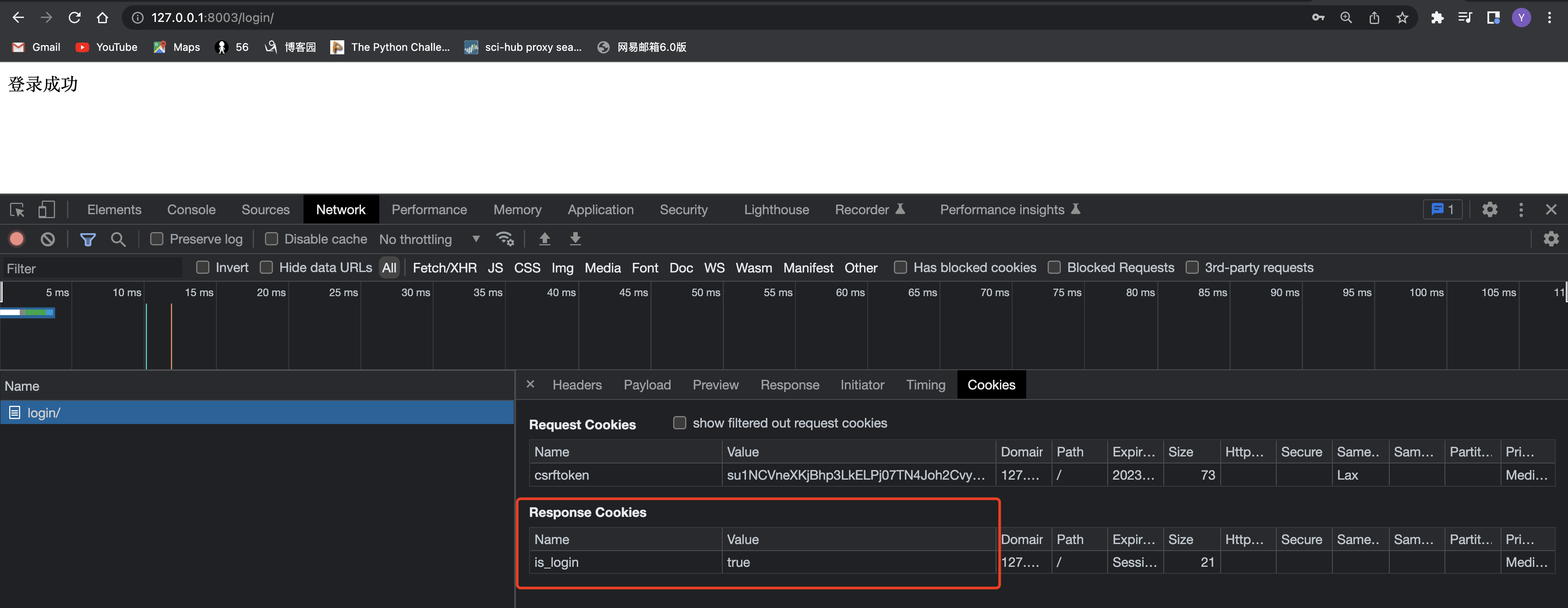Go back with the browser back arrow

coord(18,18)
